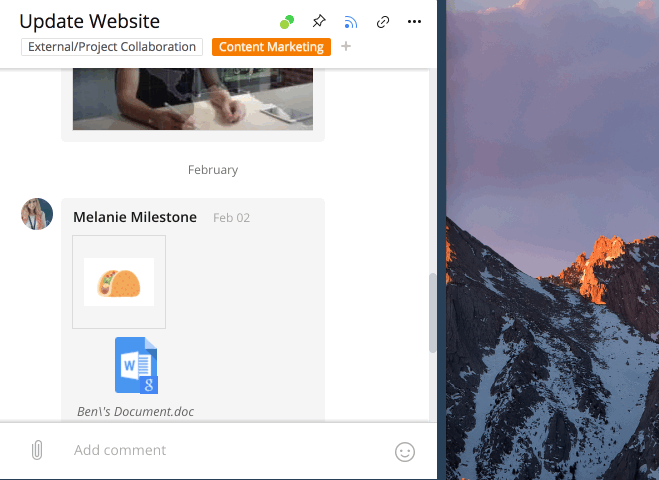Open Melanie Milestone's profile name

coord(135,217)
